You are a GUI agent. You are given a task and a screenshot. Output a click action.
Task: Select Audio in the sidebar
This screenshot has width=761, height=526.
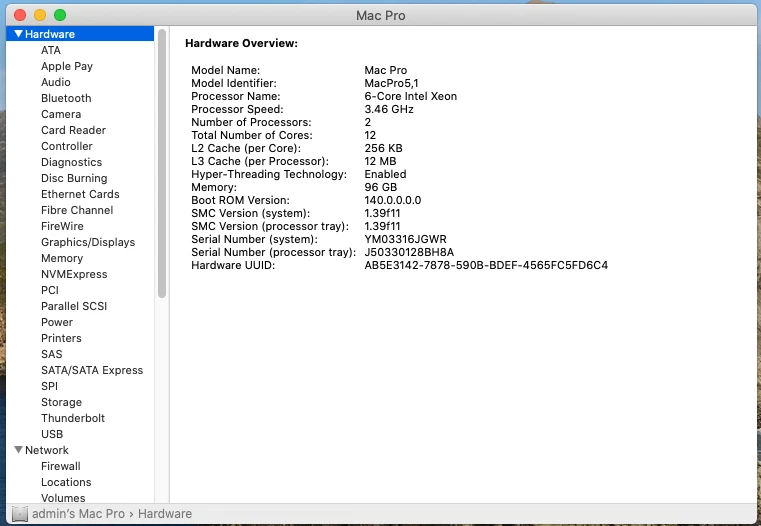[x=55, y=82]
